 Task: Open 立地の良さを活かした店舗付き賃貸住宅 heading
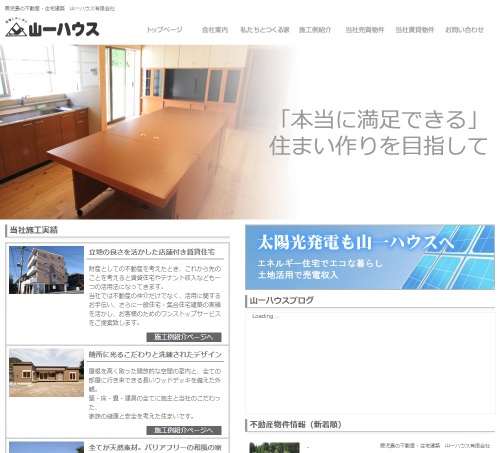[x=152, y=252]
